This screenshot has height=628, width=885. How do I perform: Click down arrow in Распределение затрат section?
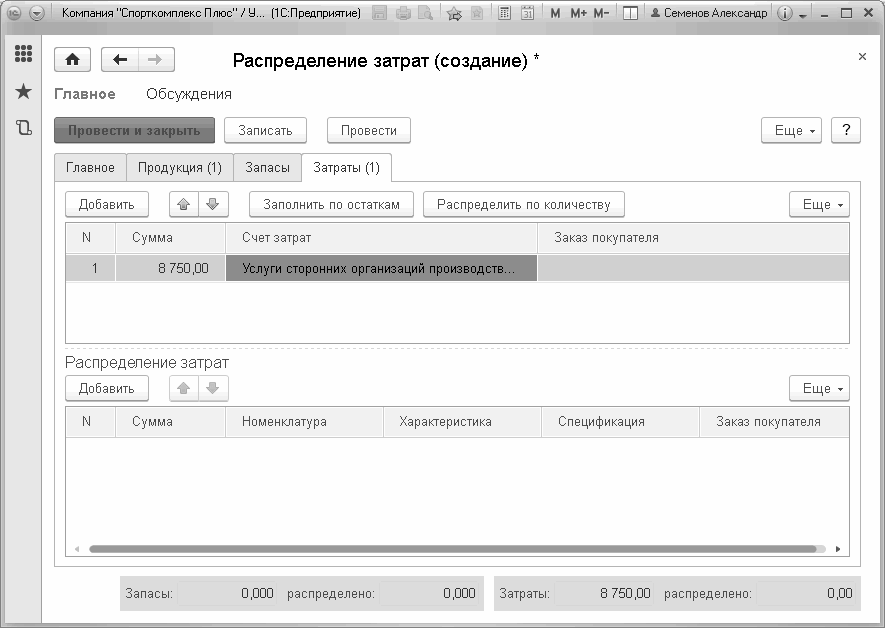pos(213,388)
